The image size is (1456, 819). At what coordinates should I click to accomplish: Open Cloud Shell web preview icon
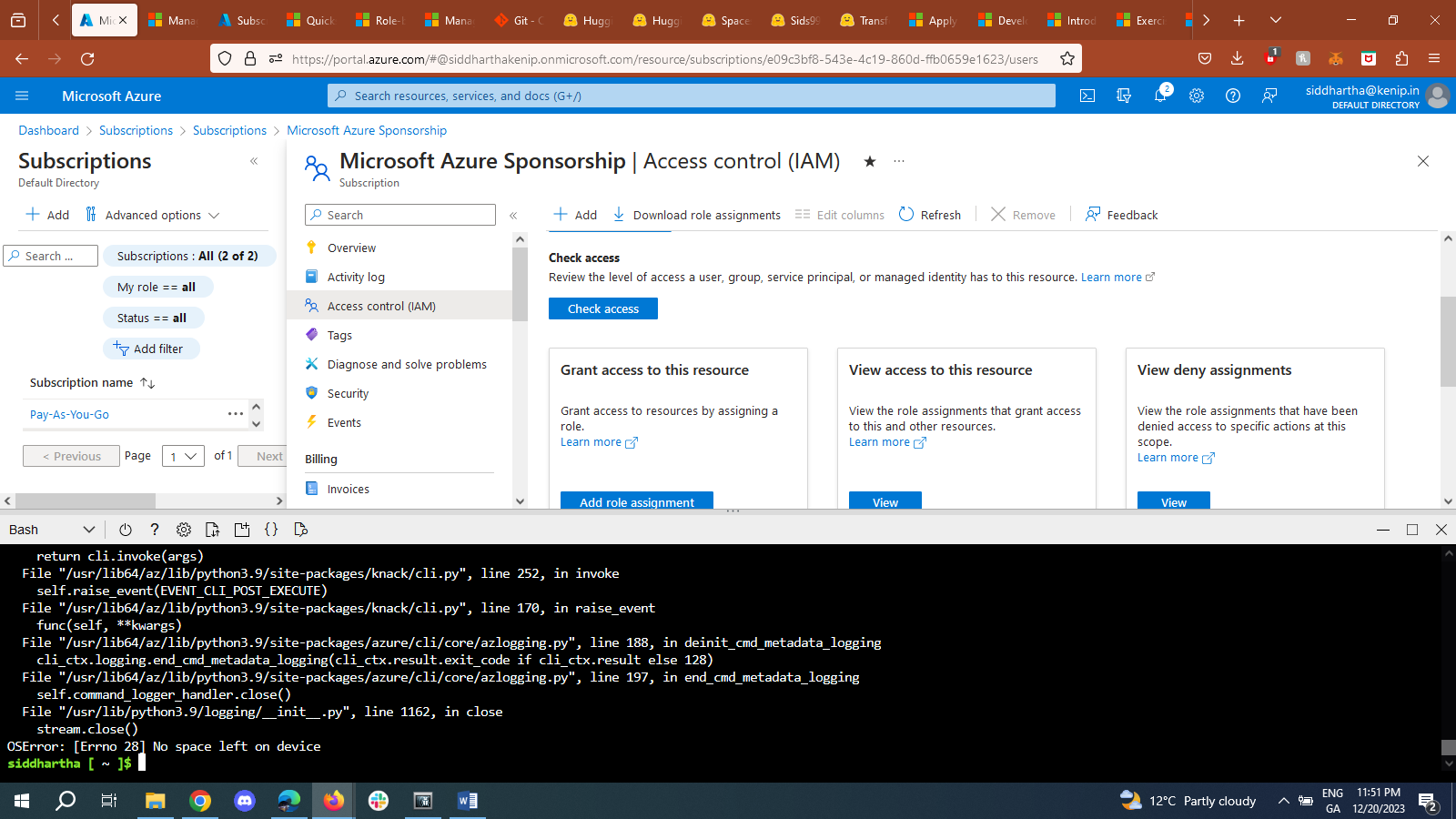300,530
